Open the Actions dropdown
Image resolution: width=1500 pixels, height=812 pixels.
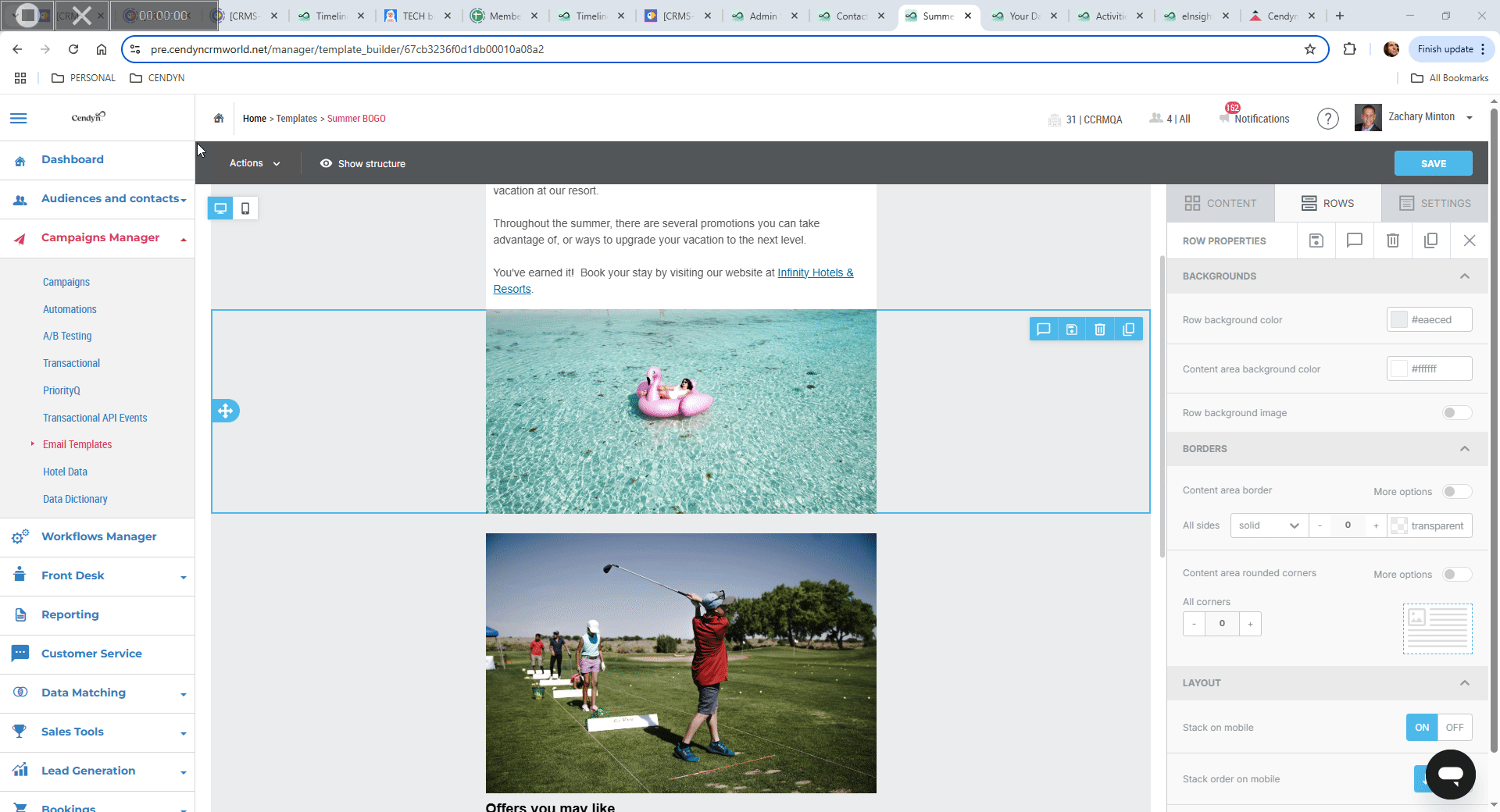255,163
